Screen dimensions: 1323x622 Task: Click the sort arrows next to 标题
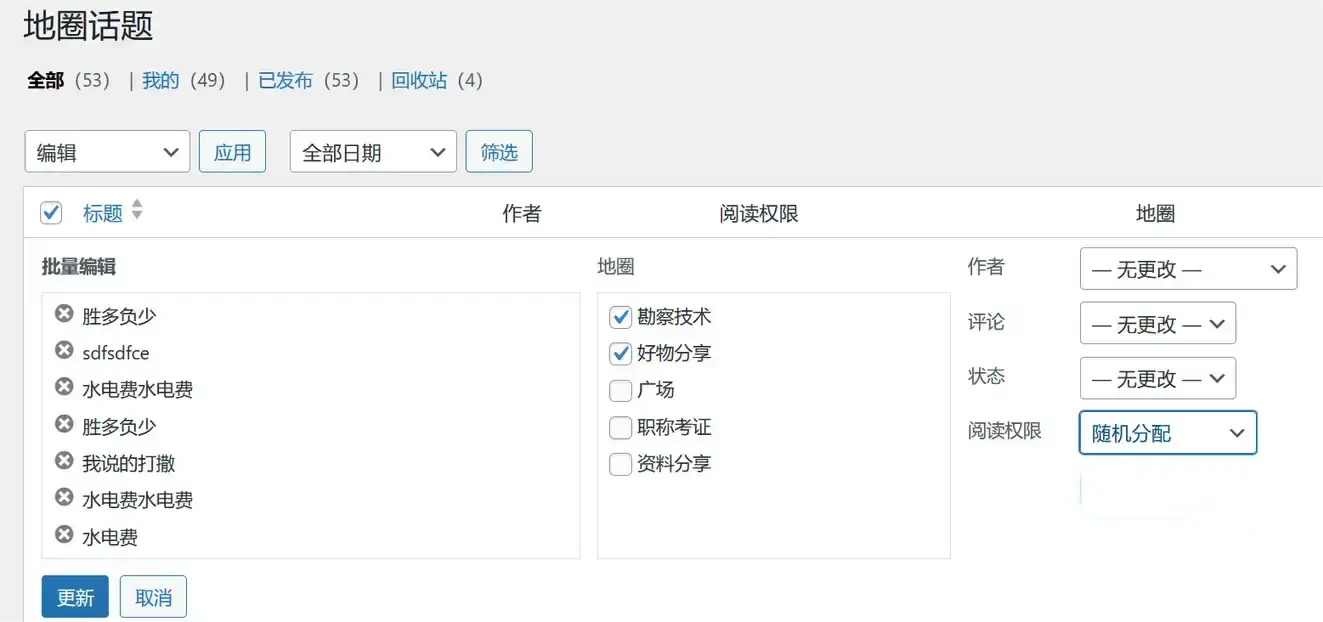click(137, 211)
